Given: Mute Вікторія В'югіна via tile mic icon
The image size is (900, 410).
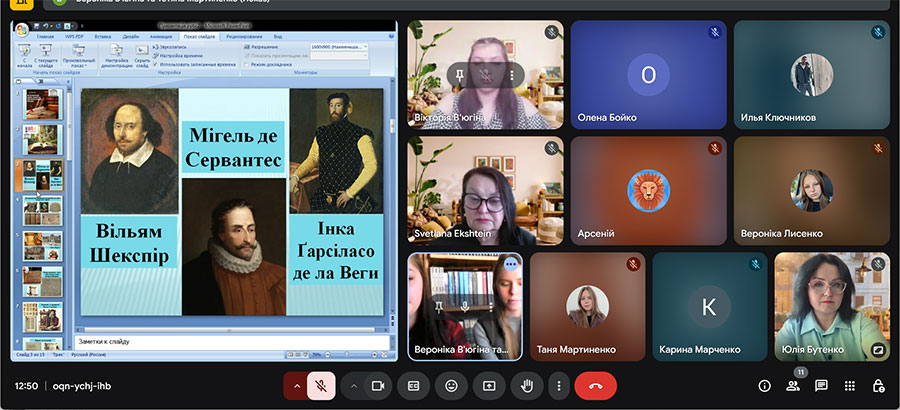Looking at the screenshot, I should (x=485, y=75).
